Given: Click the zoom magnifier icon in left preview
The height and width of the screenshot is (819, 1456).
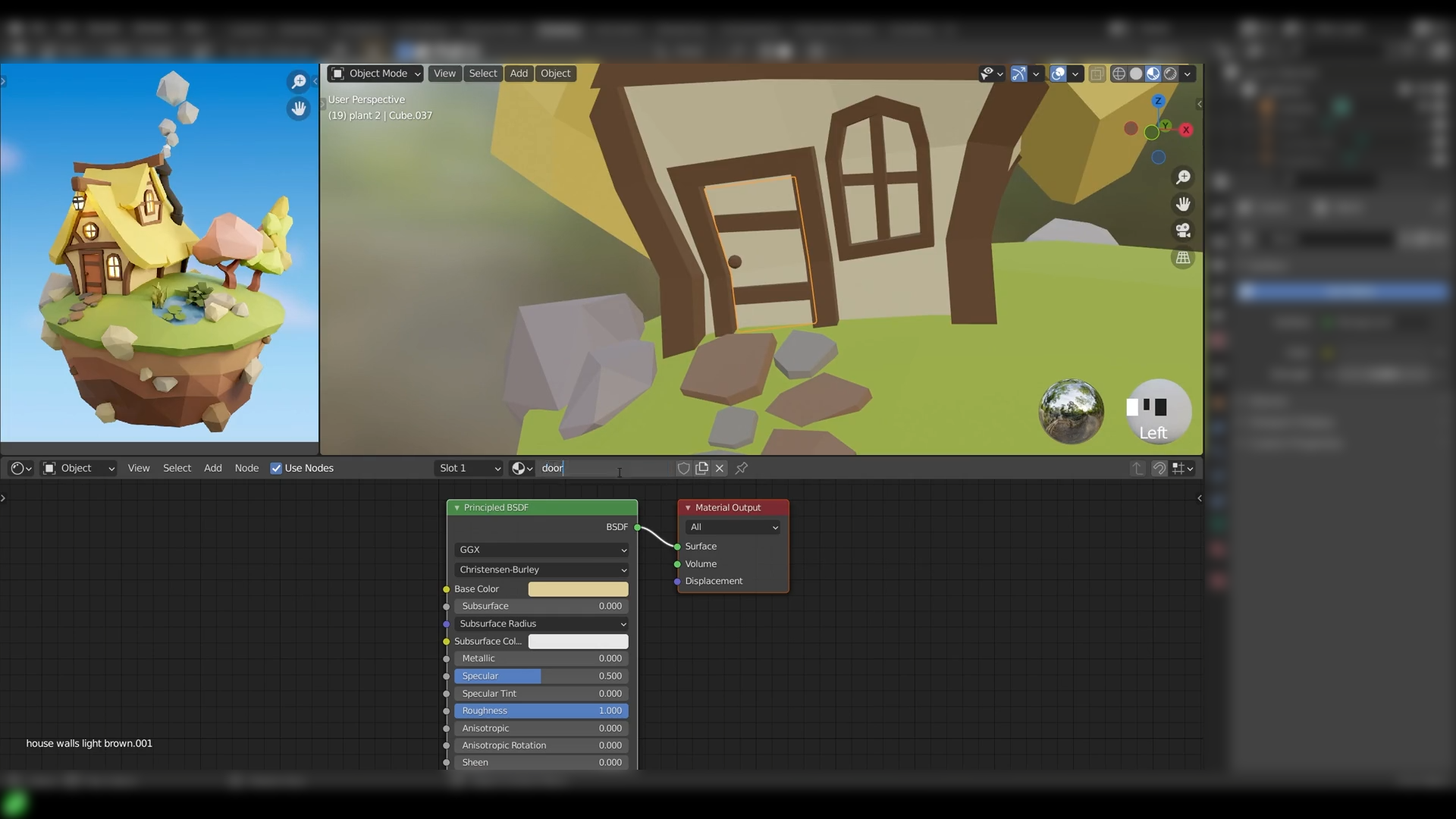Looking at the screenshot, I should 299,81.
